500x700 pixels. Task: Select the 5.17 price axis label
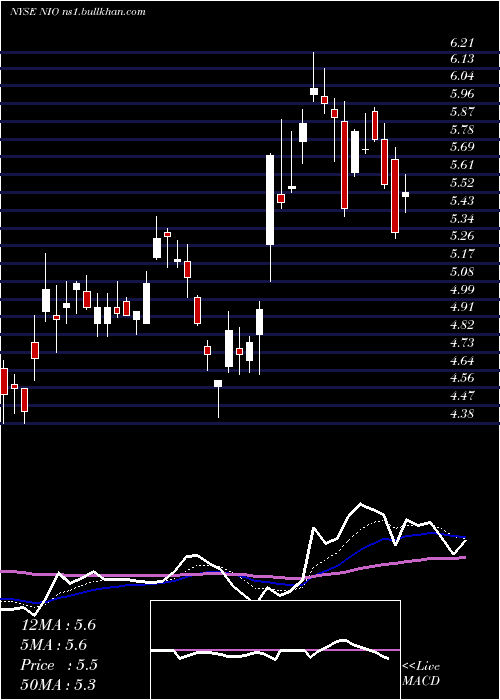click(462, 254)
